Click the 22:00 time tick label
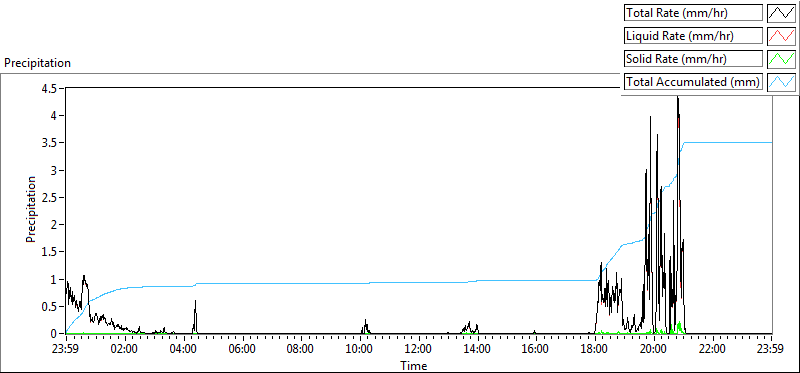The image size is (800, 373). [x=712, y=349]
